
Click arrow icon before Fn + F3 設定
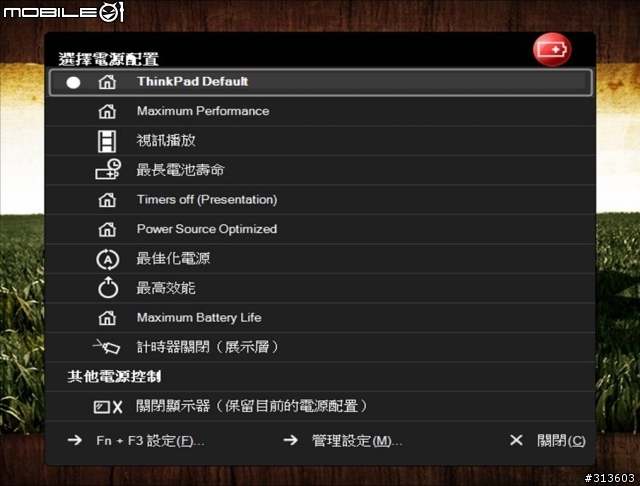(75, 440)
